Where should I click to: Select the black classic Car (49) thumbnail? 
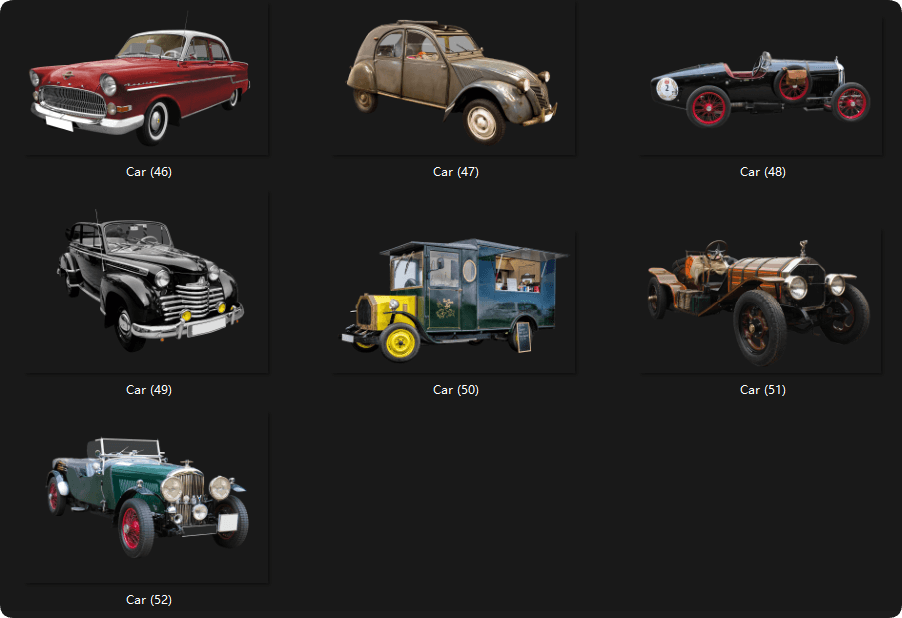point(150,282)
